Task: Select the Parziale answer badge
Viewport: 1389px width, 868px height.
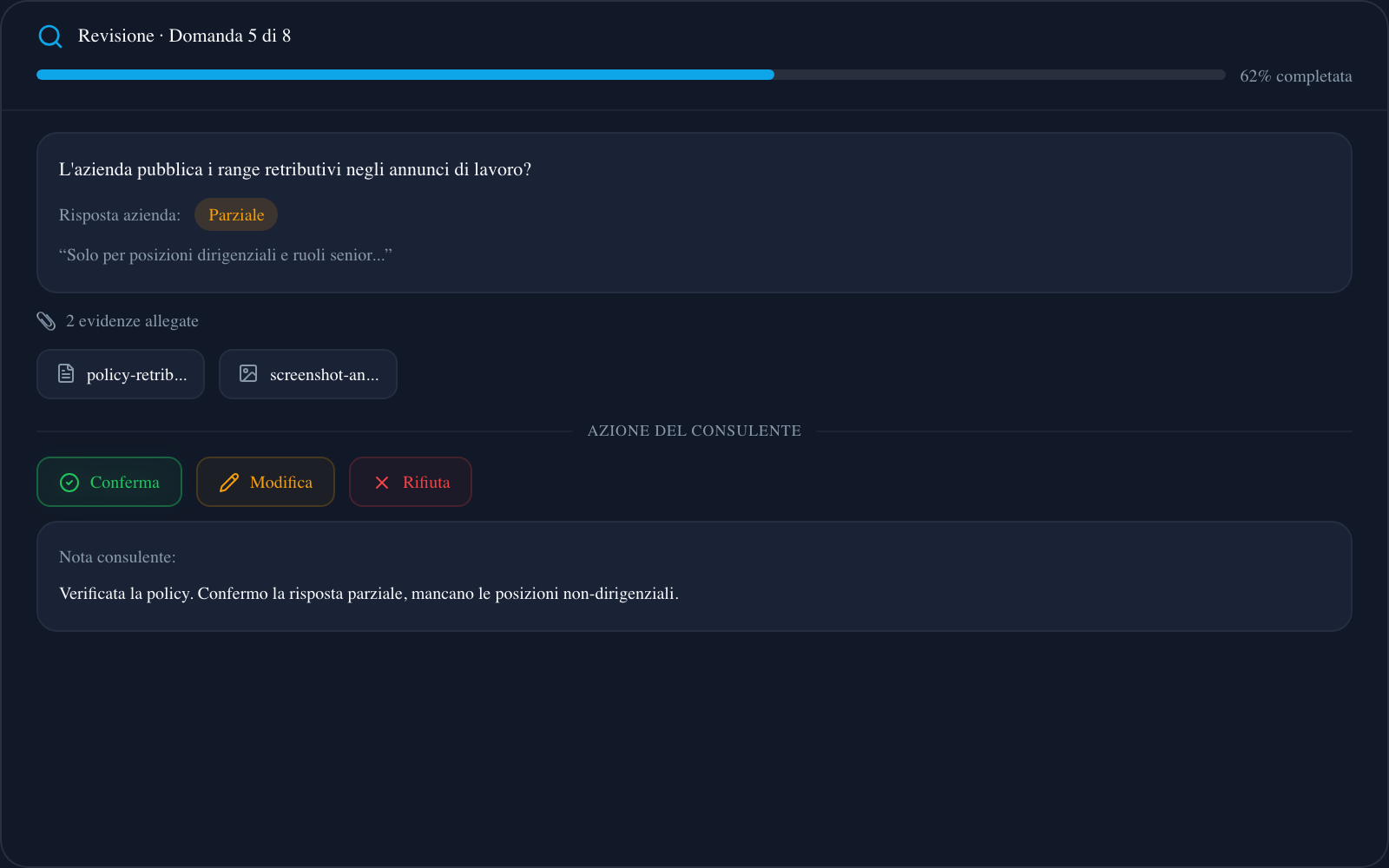Action: click(x=236, y=215)
